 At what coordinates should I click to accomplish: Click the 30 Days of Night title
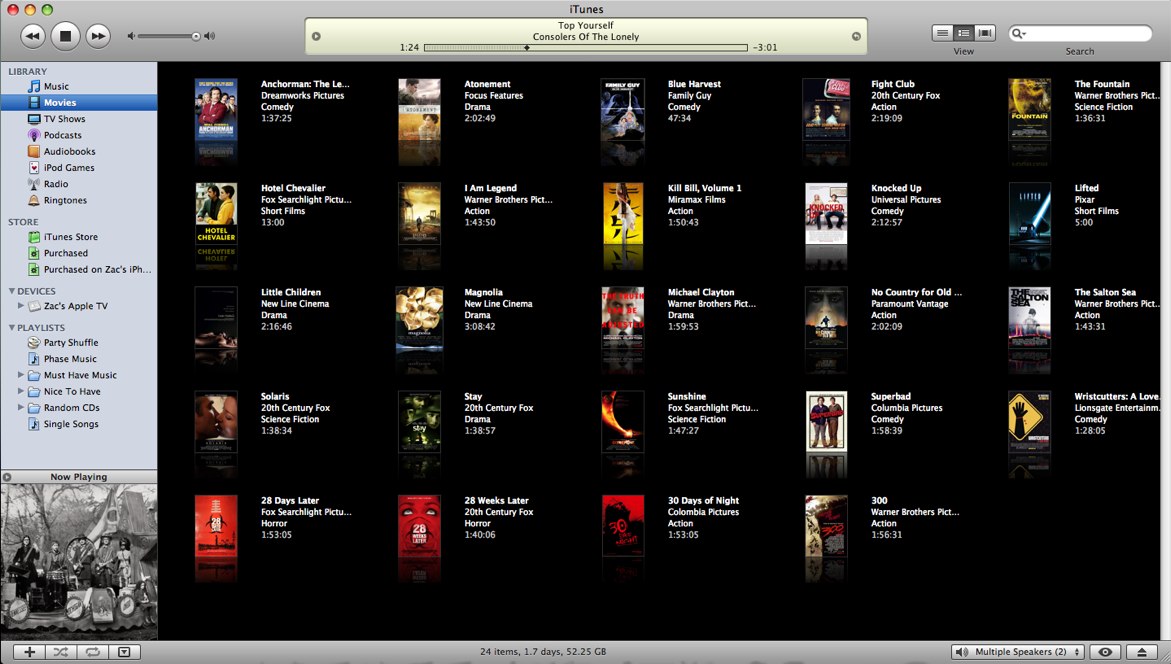tap(703, 500)
